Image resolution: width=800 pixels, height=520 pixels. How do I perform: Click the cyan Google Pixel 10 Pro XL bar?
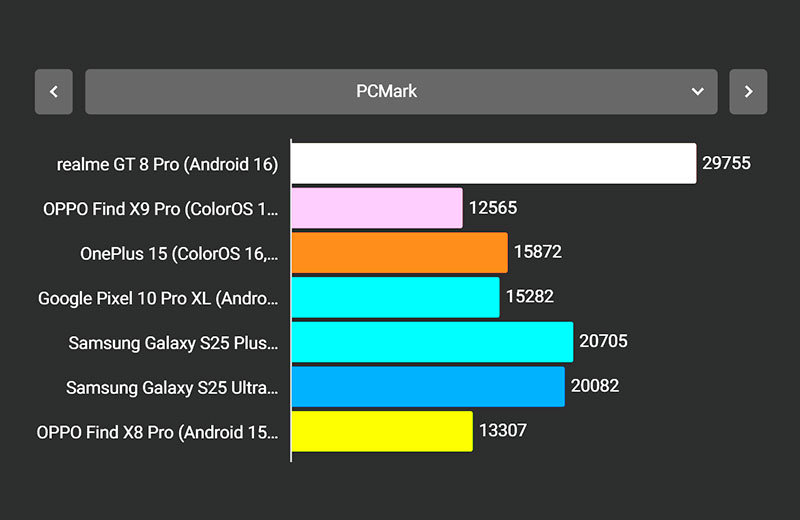(x=395, y=297)
